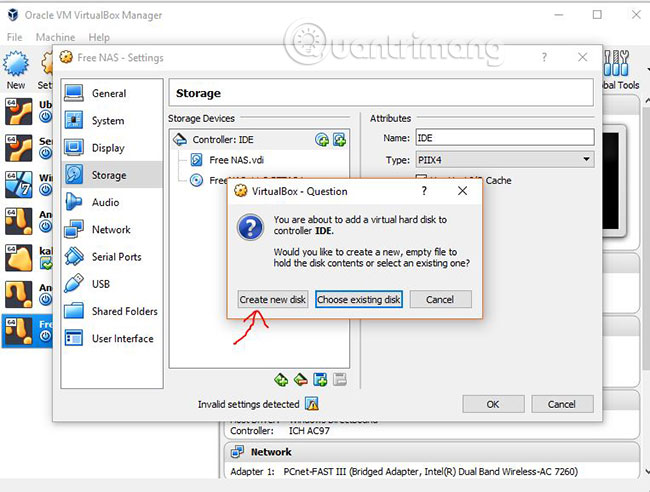Open the PIIX4 Type dropdown
Image resolution: width=650 pixels, height=492 pixels.
coord(505,160)
